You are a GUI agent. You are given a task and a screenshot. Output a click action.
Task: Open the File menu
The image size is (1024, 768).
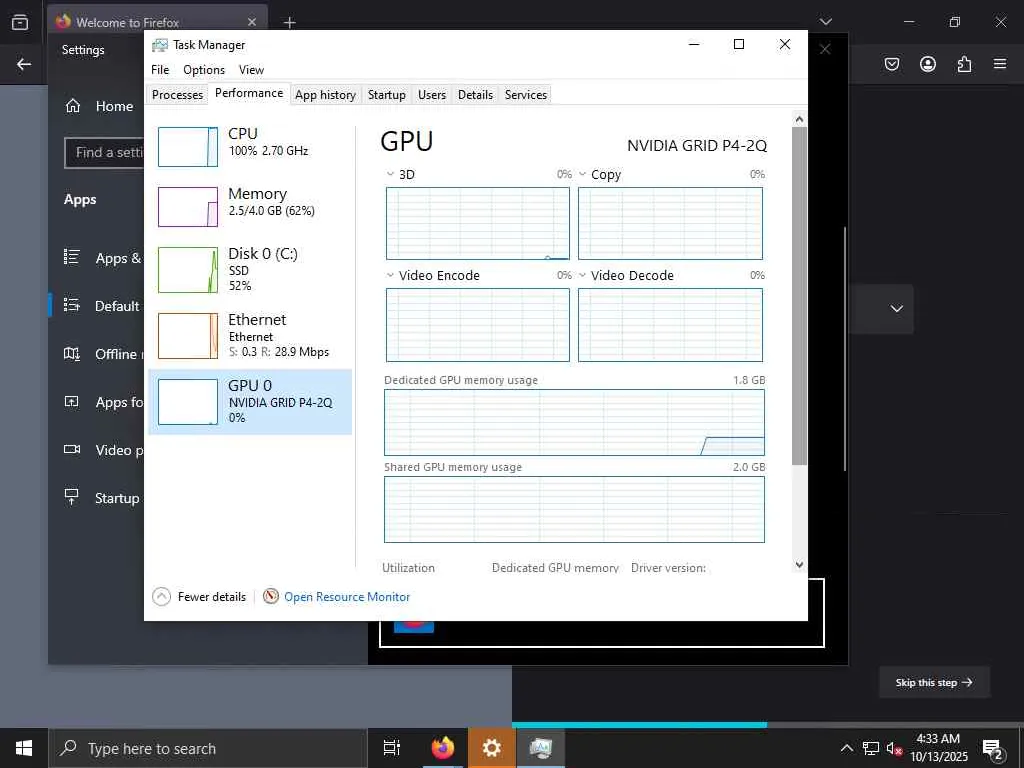[x=160, y=70]
